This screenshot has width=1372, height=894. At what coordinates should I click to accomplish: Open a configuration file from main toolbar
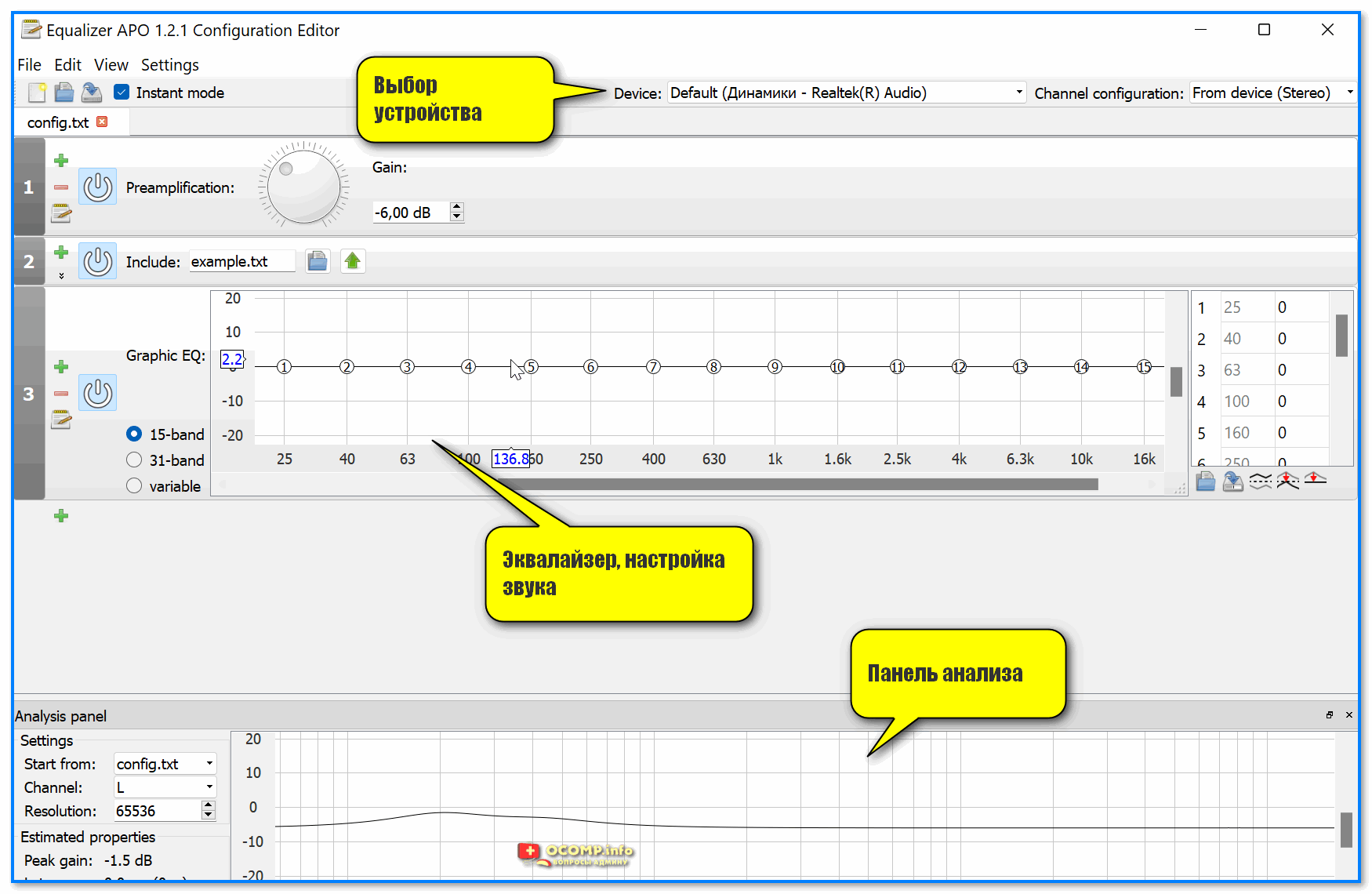[x=64, y=93]
